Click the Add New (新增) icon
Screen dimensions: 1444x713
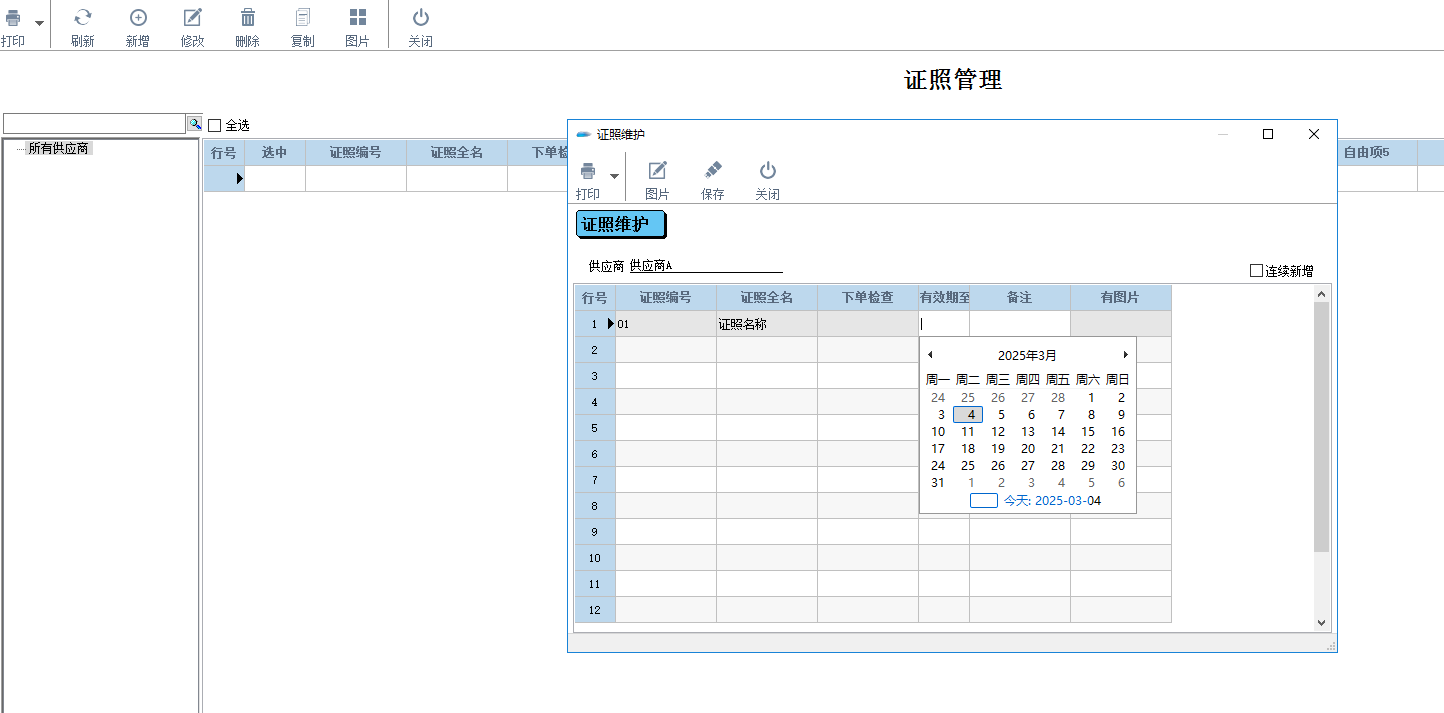click(x=138, y=18)
